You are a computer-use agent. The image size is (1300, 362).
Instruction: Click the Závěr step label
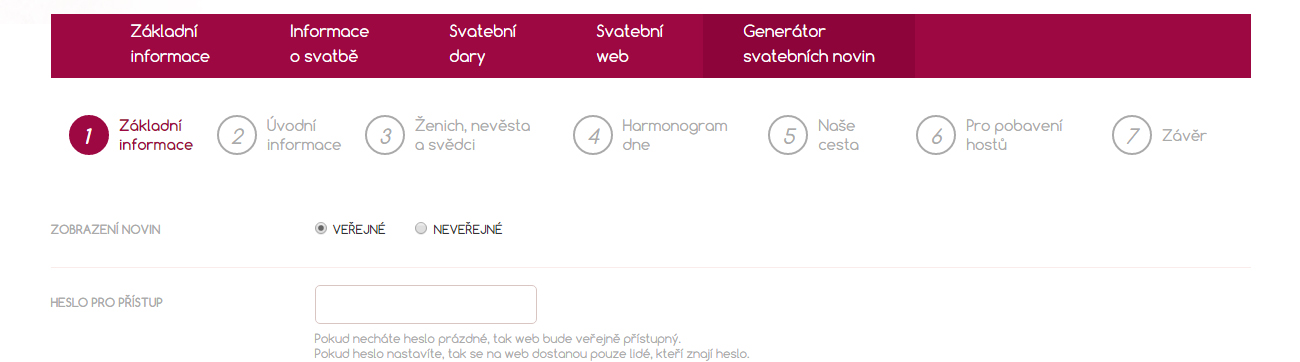pos(1184,135)
